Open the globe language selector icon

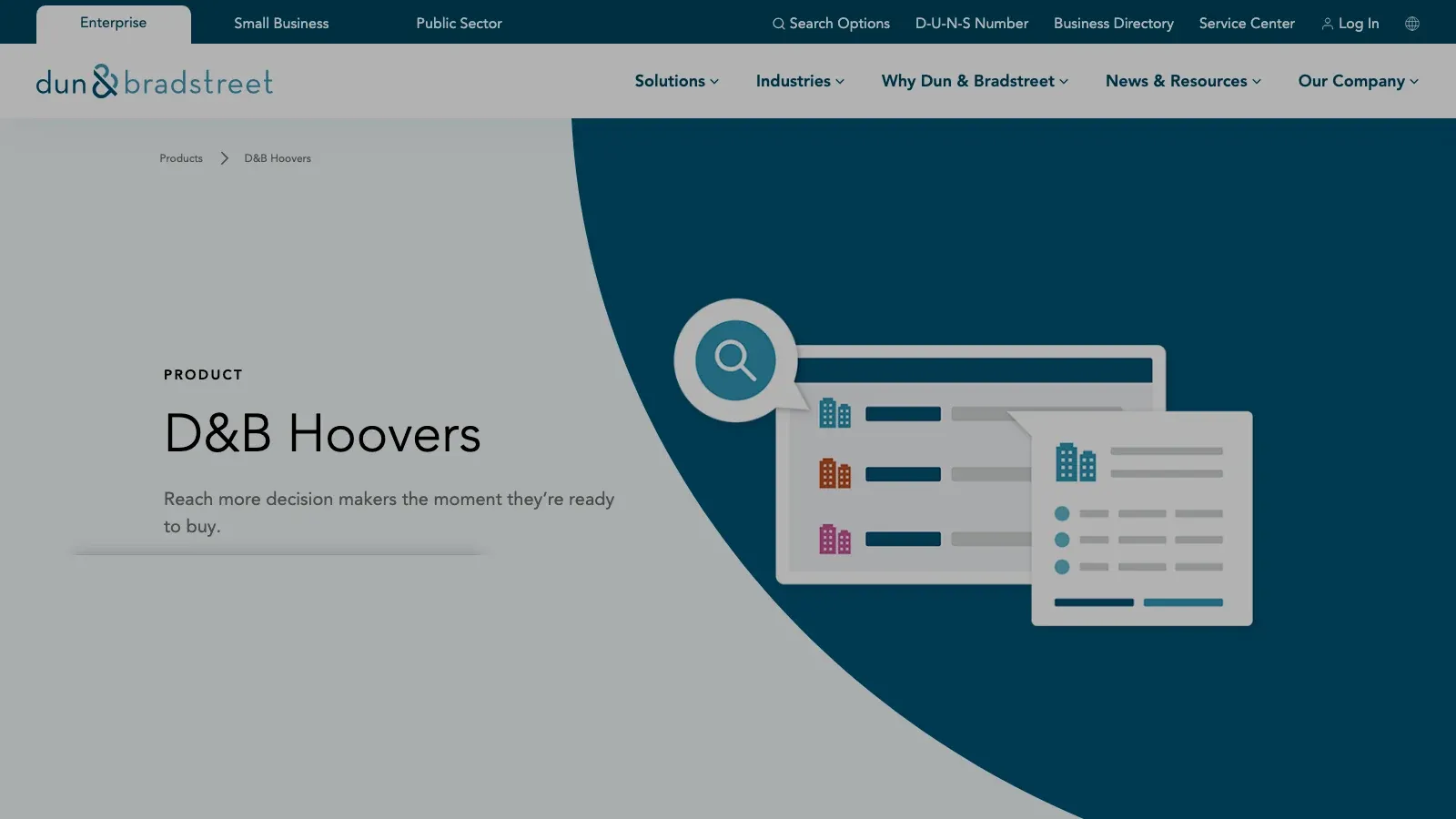click(x=1412, y=24)
